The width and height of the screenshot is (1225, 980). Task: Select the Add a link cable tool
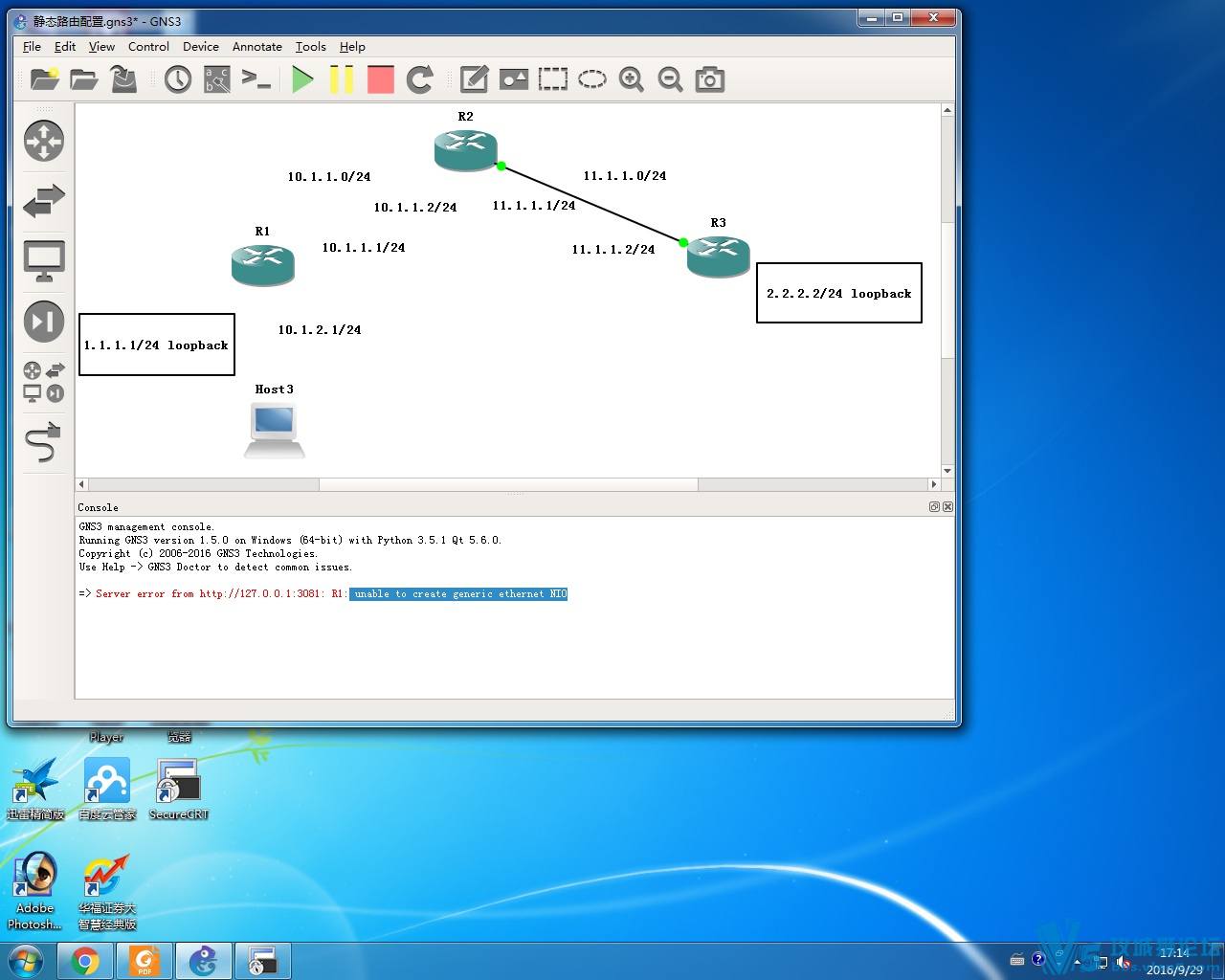44,442
